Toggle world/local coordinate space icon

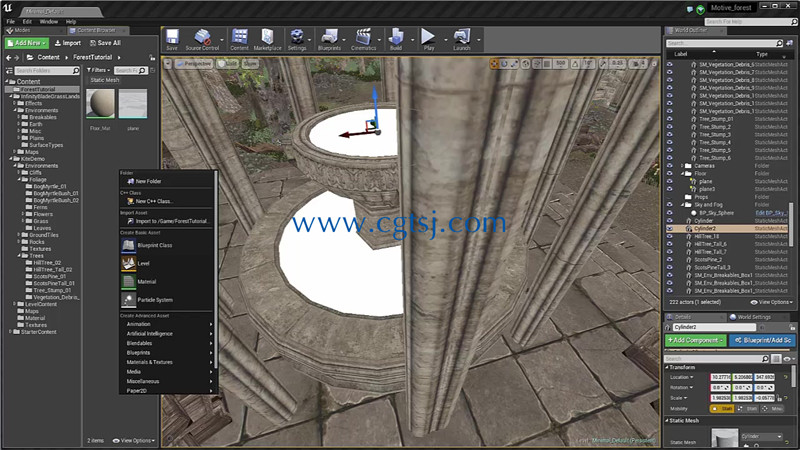click(526, 64)
